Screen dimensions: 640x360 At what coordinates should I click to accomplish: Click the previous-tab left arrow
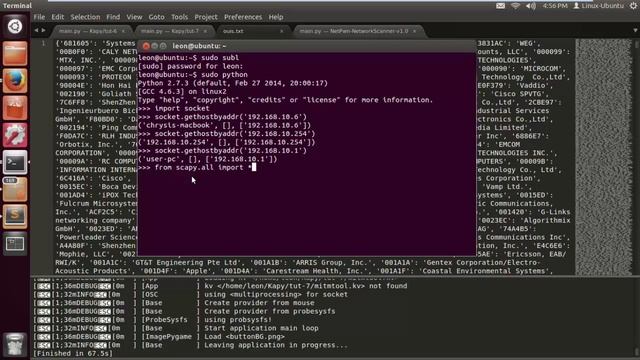pos(36,30)
